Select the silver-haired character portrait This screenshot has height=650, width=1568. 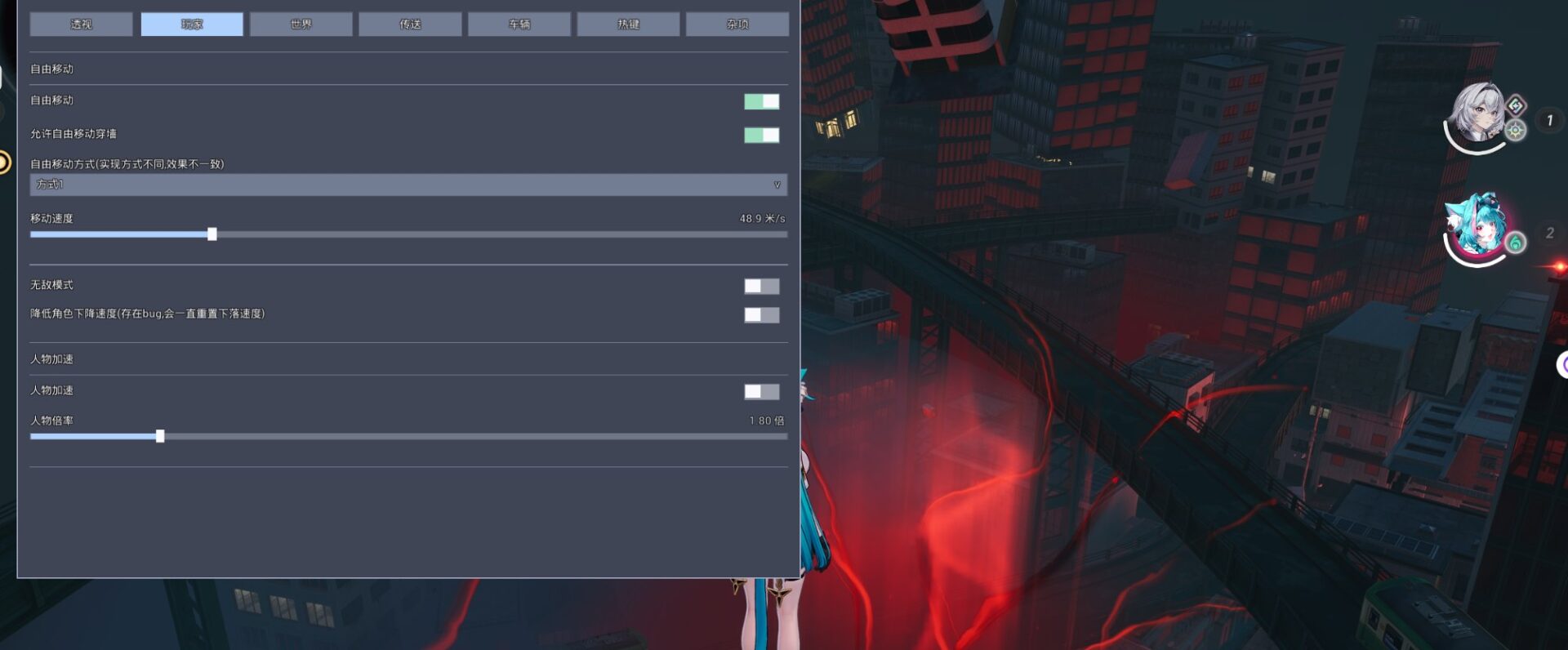[x=1477, y=115]
